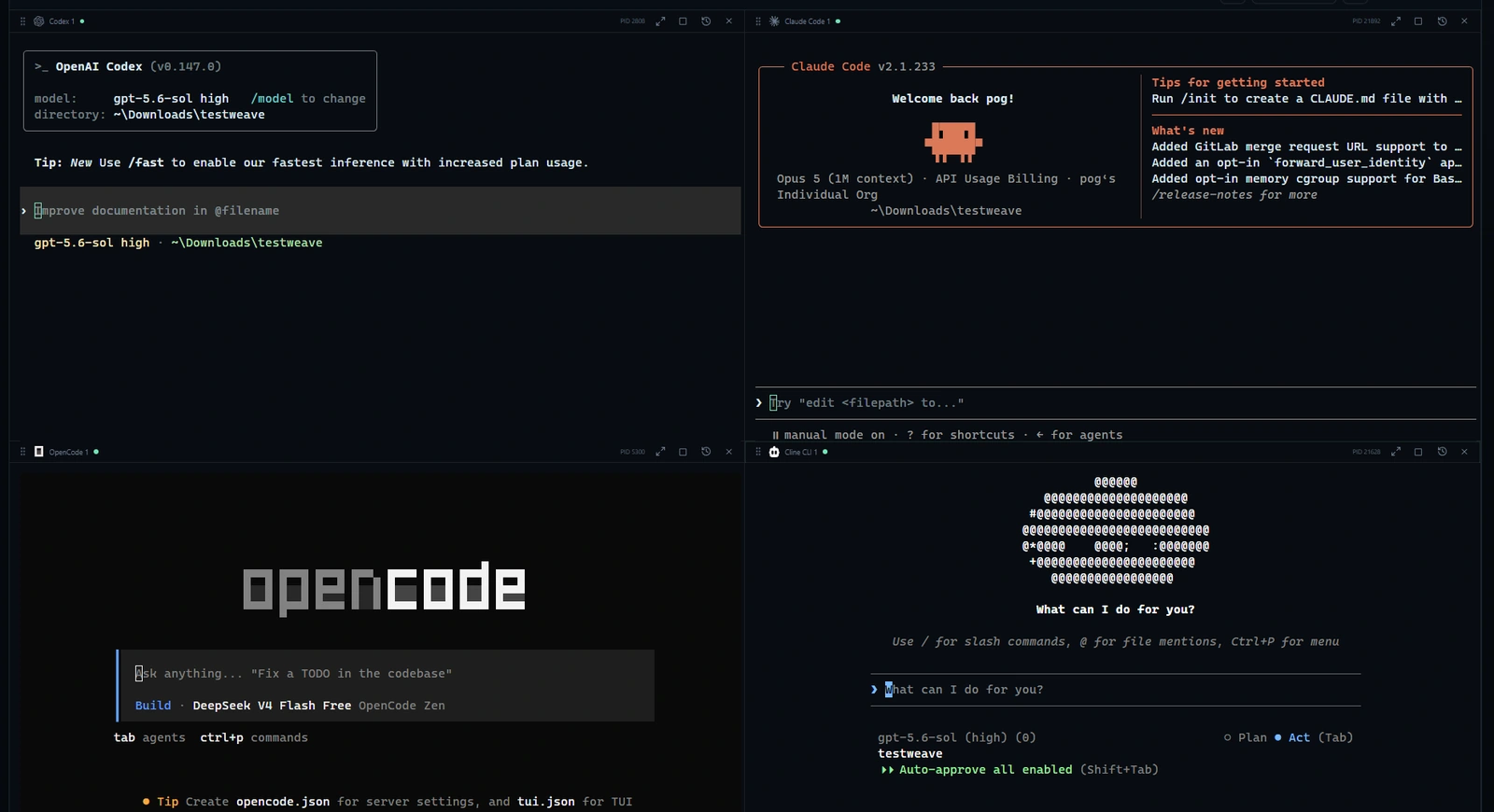Grab the drag handle of the Claude Code 1 pane

[x=758, y=21]
